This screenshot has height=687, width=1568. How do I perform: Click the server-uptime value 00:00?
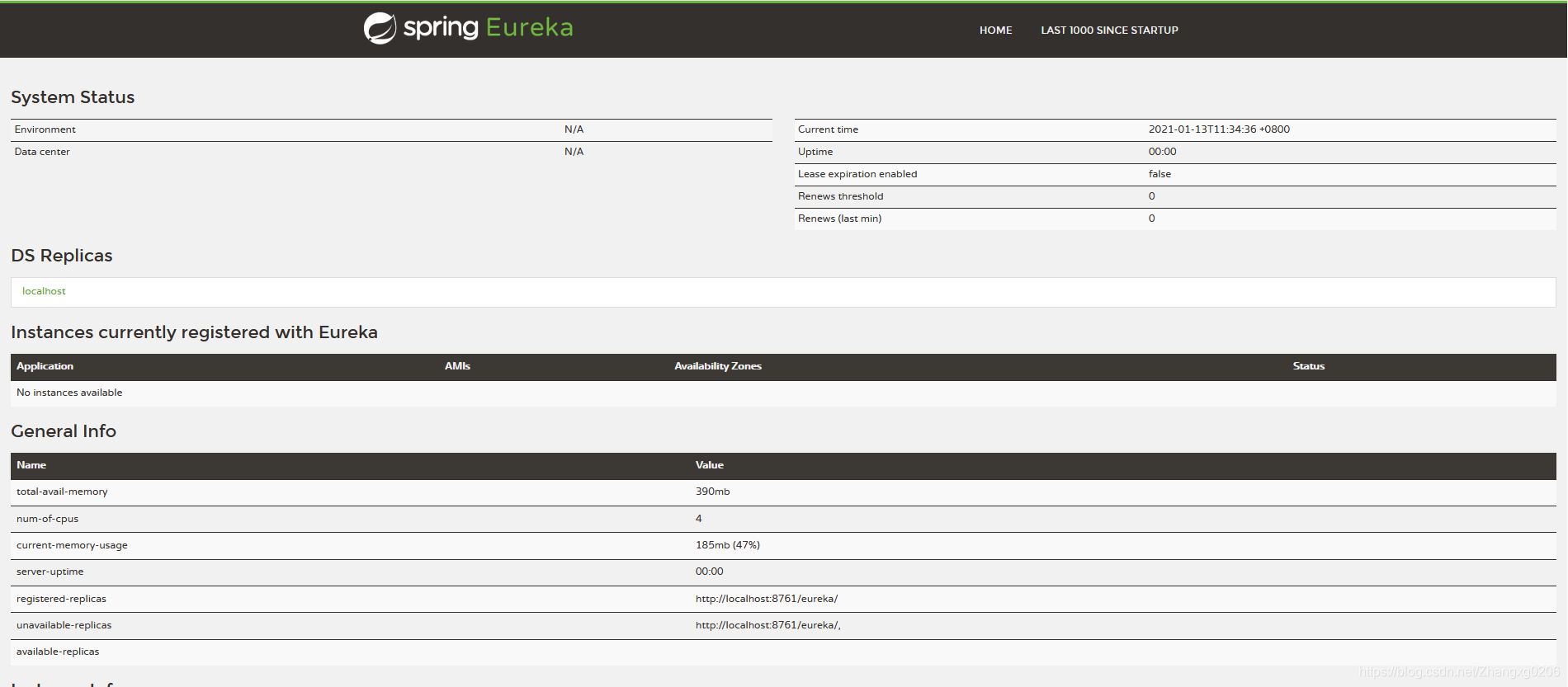(x=709, y=572)
